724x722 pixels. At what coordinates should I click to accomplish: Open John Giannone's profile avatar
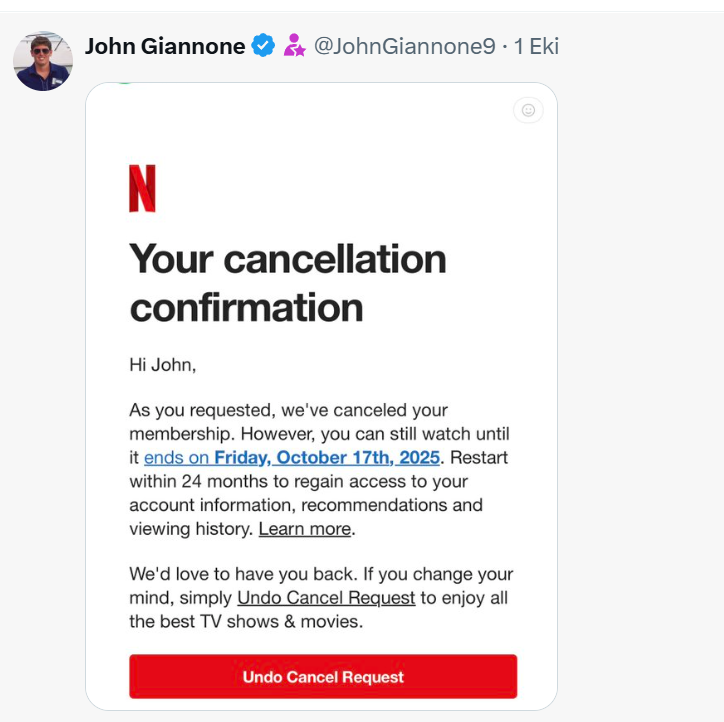pos(42,60)
